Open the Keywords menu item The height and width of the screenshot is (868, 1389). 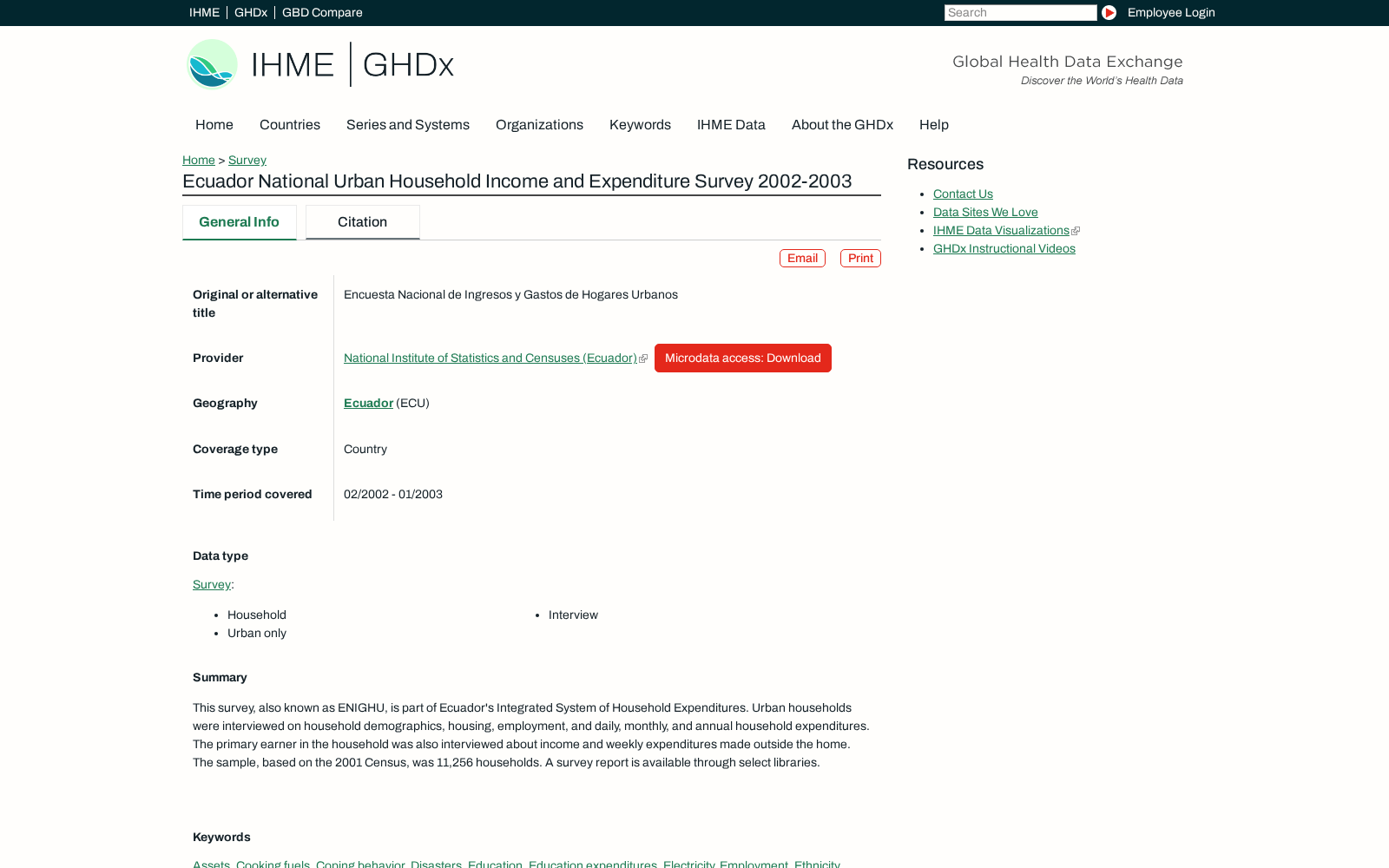pos(640,125)
